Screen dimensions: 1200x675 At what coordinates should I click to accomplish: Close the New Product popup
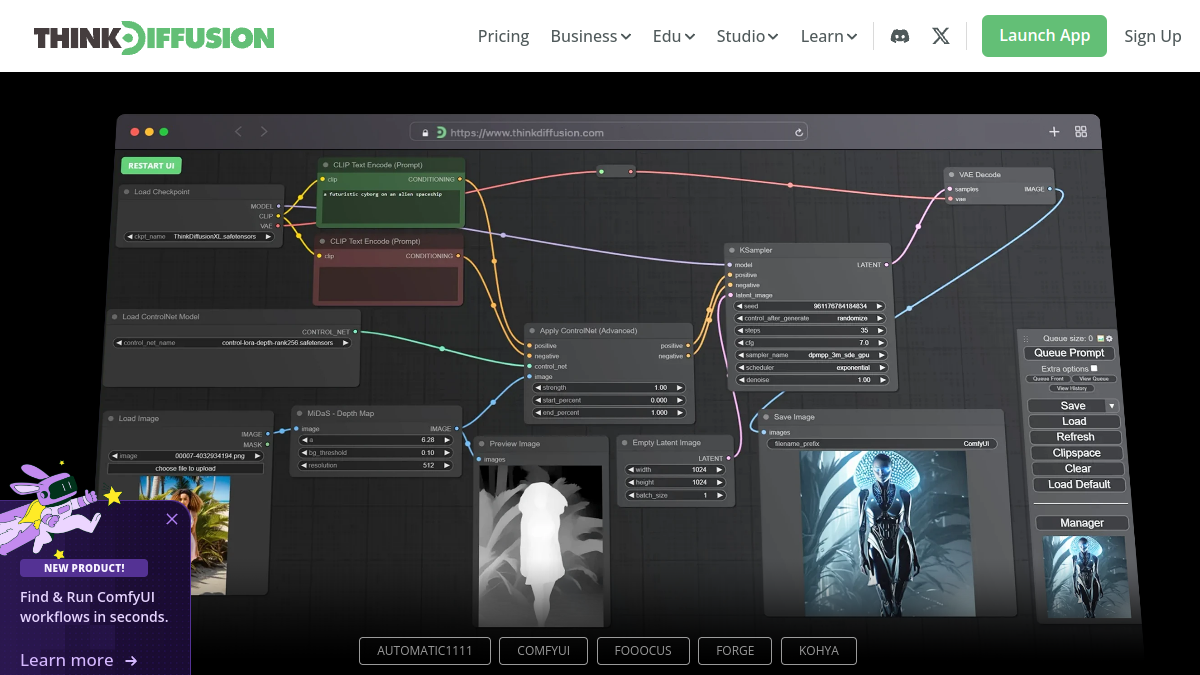point(172,519)
